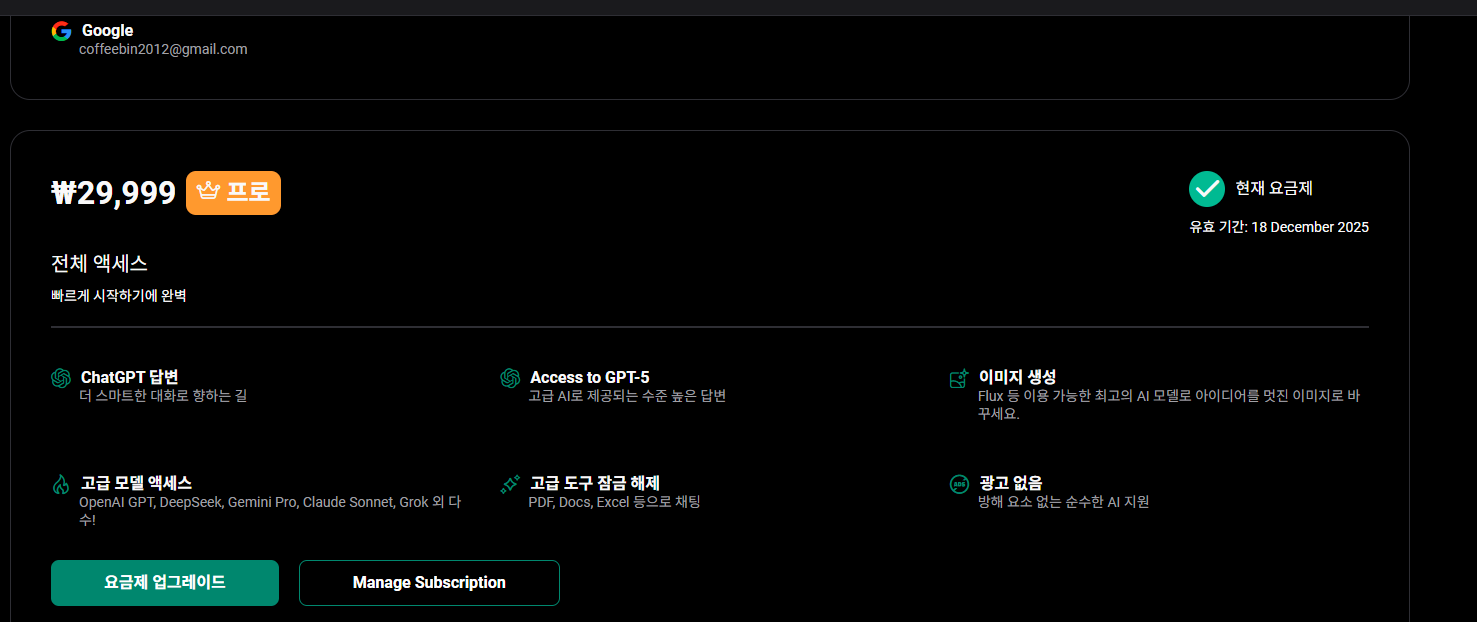Image resolution: width=1477 pixels, height=622 pixels.
Task: Click the sparkle icon beside 고급 도구 잠금 해제
Action: 510,484
